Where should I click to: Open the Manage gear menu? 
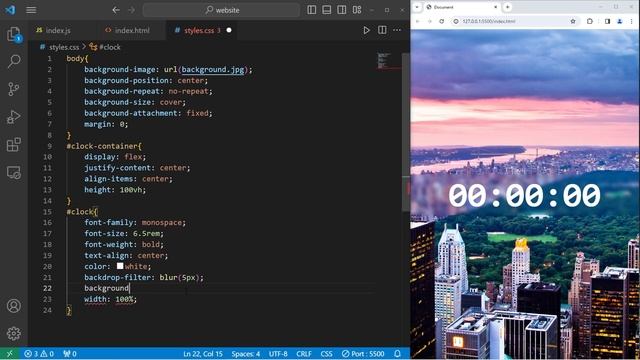(x=14, y=333)
